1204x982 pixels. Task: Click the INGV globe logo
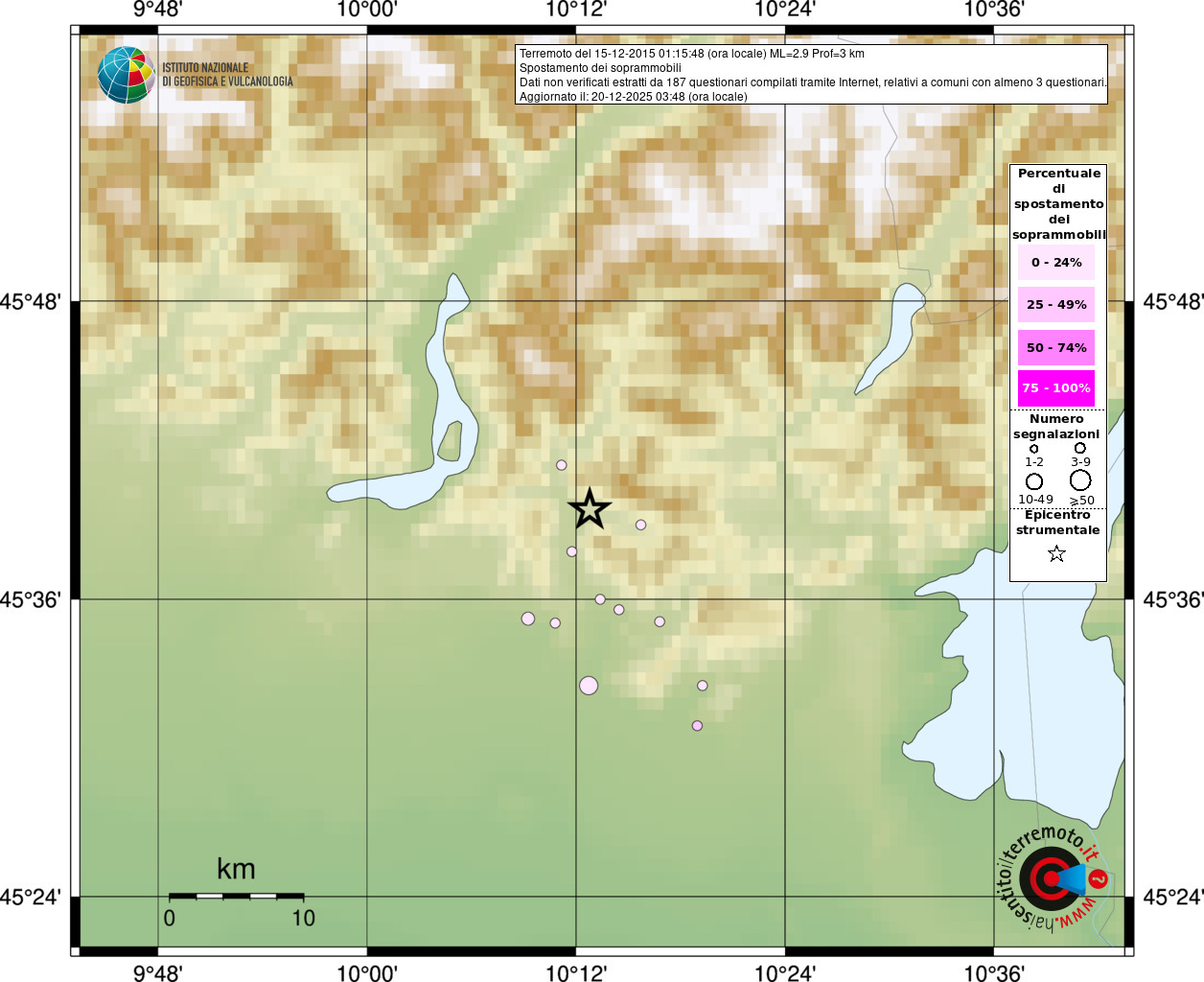[126, 75]
